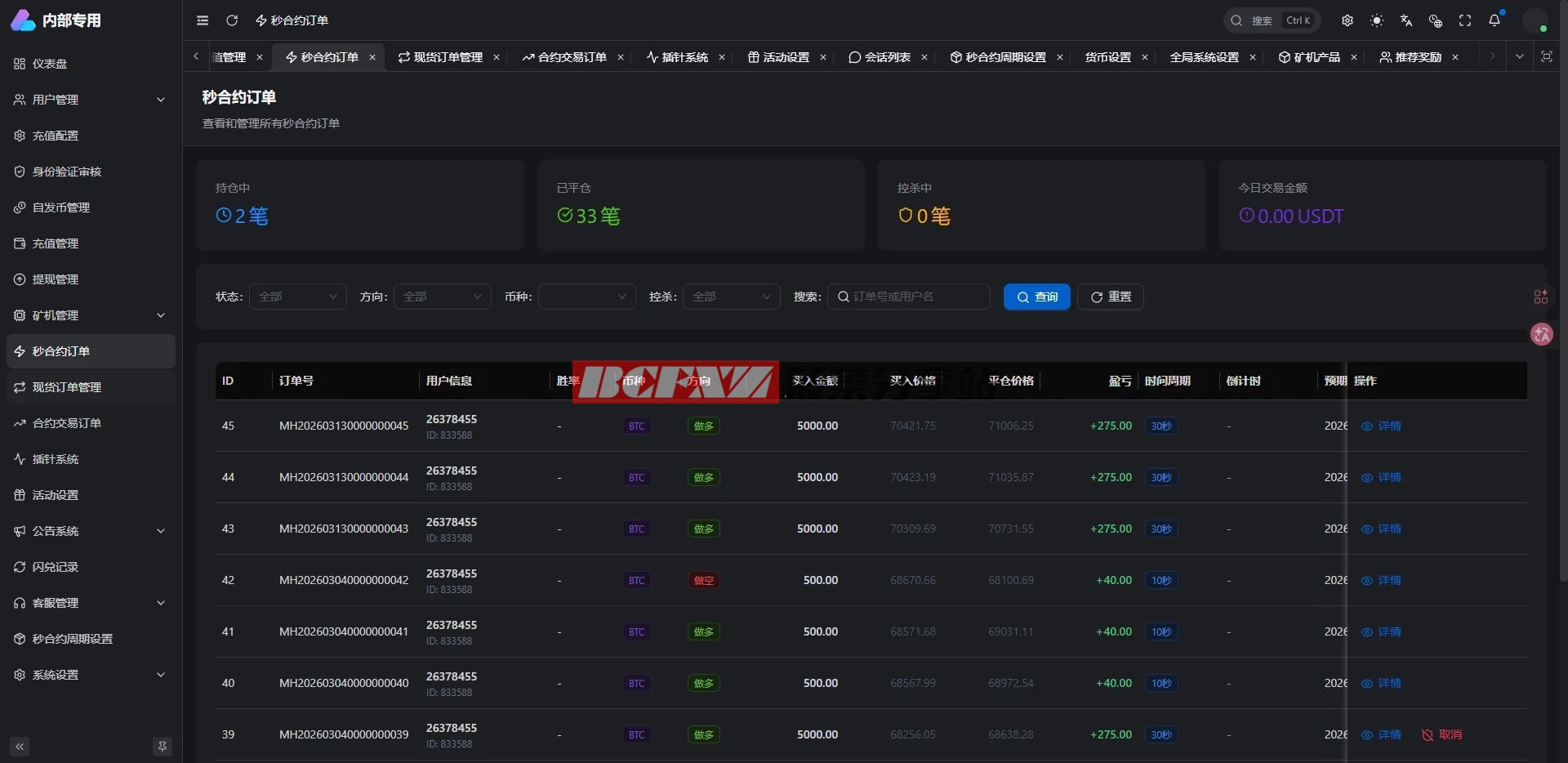Collapse the sidebar with the double-chevron icon
The width and height of the screenshot is (1568, 763).
click(20, 746)
